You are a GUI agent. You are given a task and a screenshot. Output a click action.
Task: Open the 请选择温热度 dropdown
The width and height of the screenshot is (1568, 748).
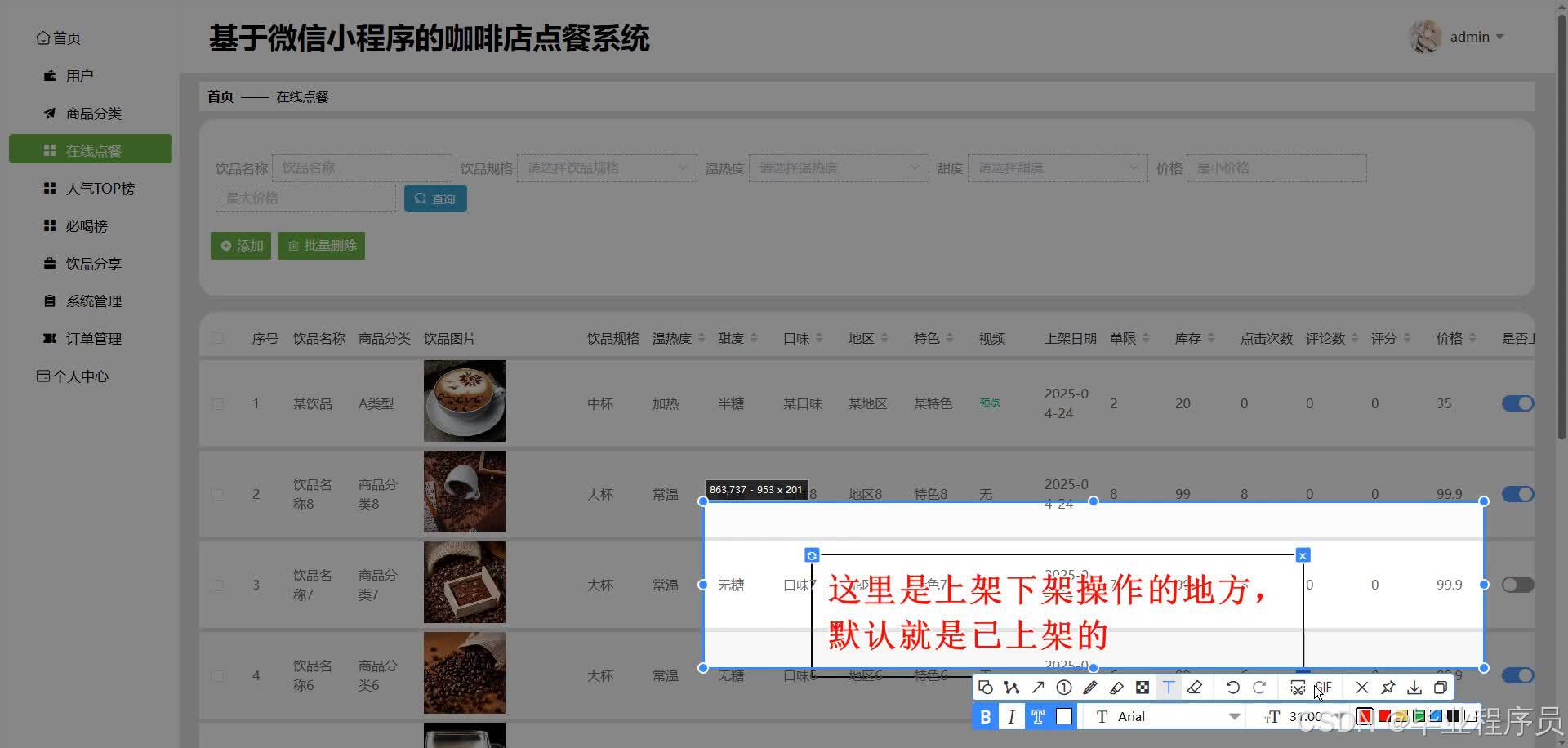[x=838, y=167]
